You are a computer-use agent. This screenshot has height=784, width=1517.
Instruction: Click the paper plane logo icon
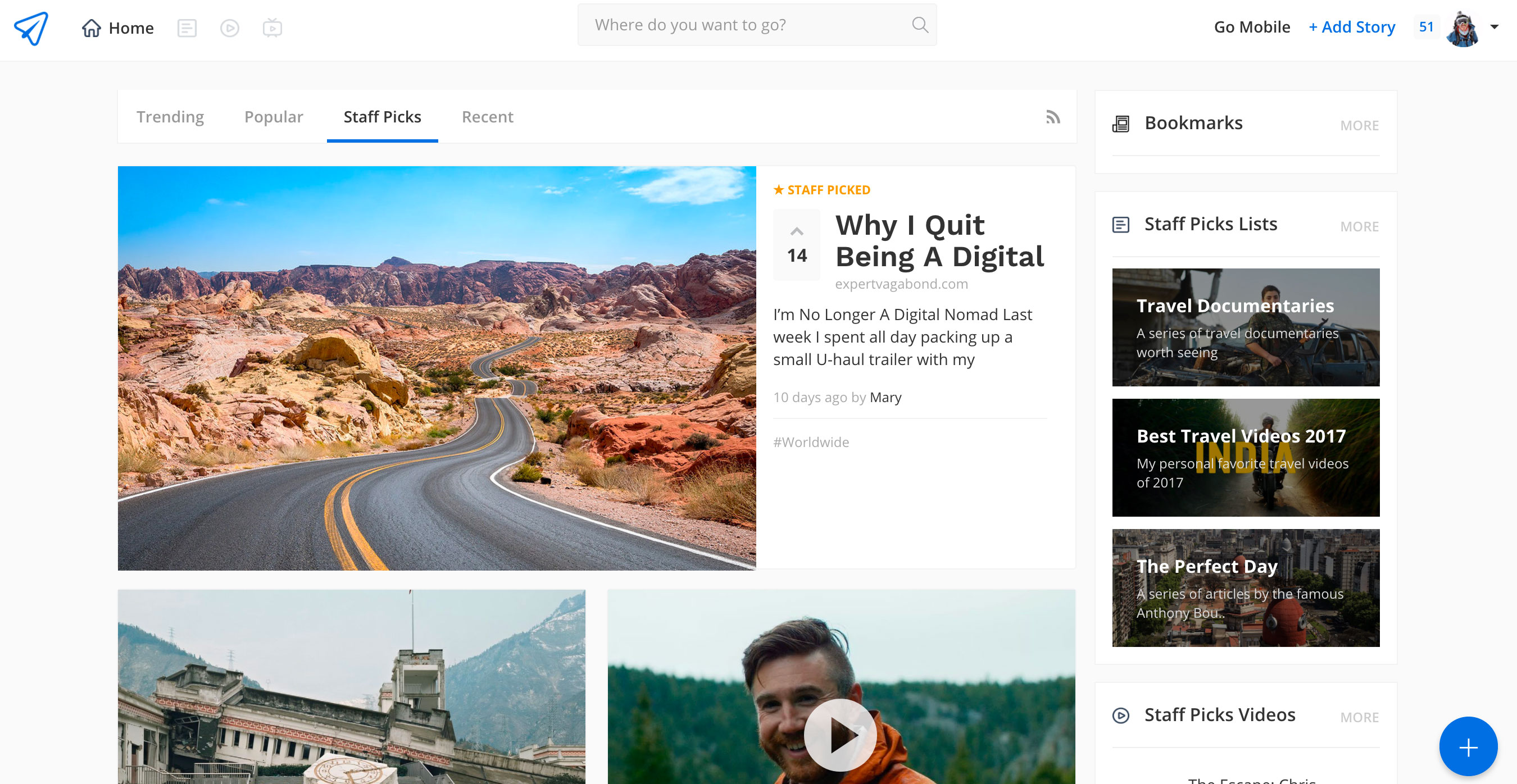click(x=31, y=28)
